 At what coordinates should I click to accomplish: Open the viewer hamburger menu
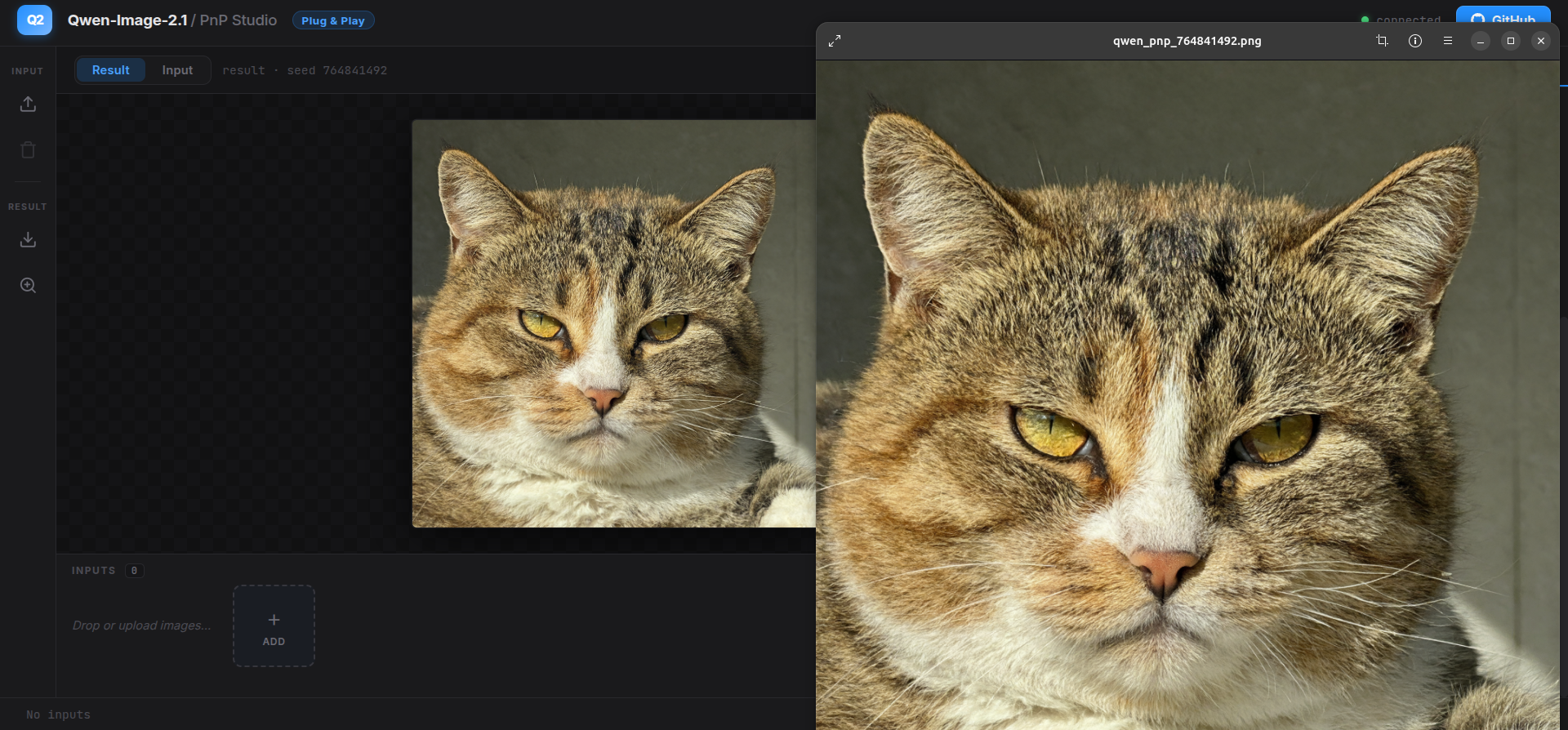pos(1448,41)
